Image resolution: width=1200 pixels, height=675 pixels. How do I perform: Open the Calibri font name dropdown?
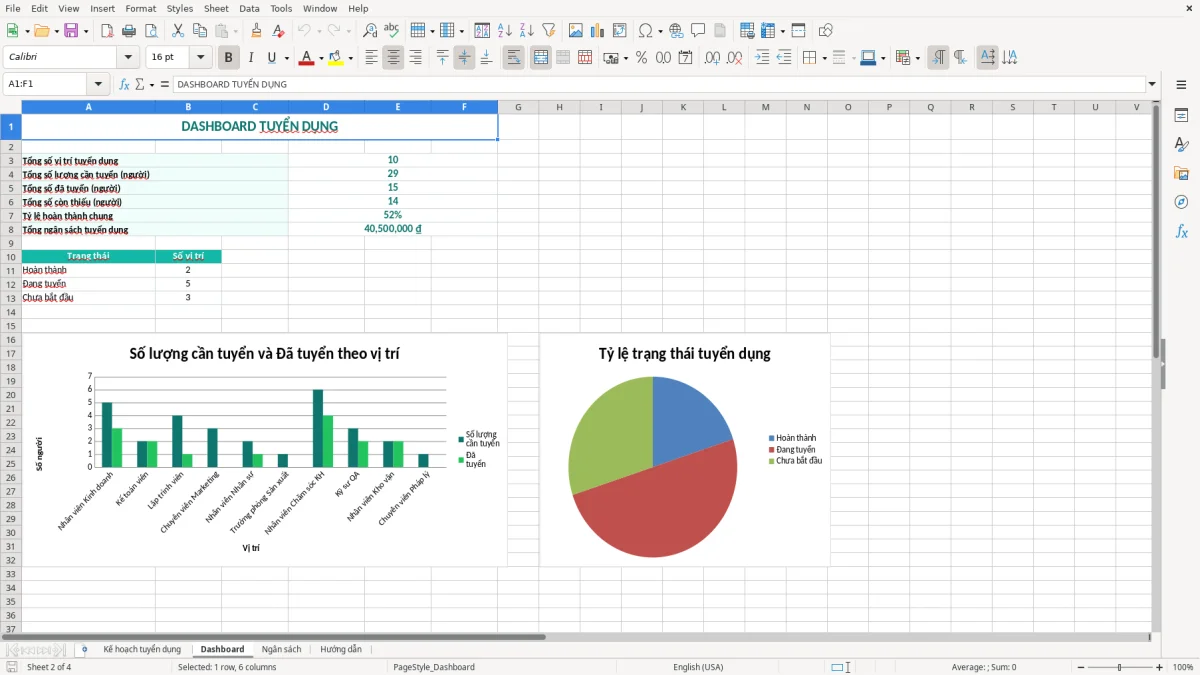coord(128,58)
